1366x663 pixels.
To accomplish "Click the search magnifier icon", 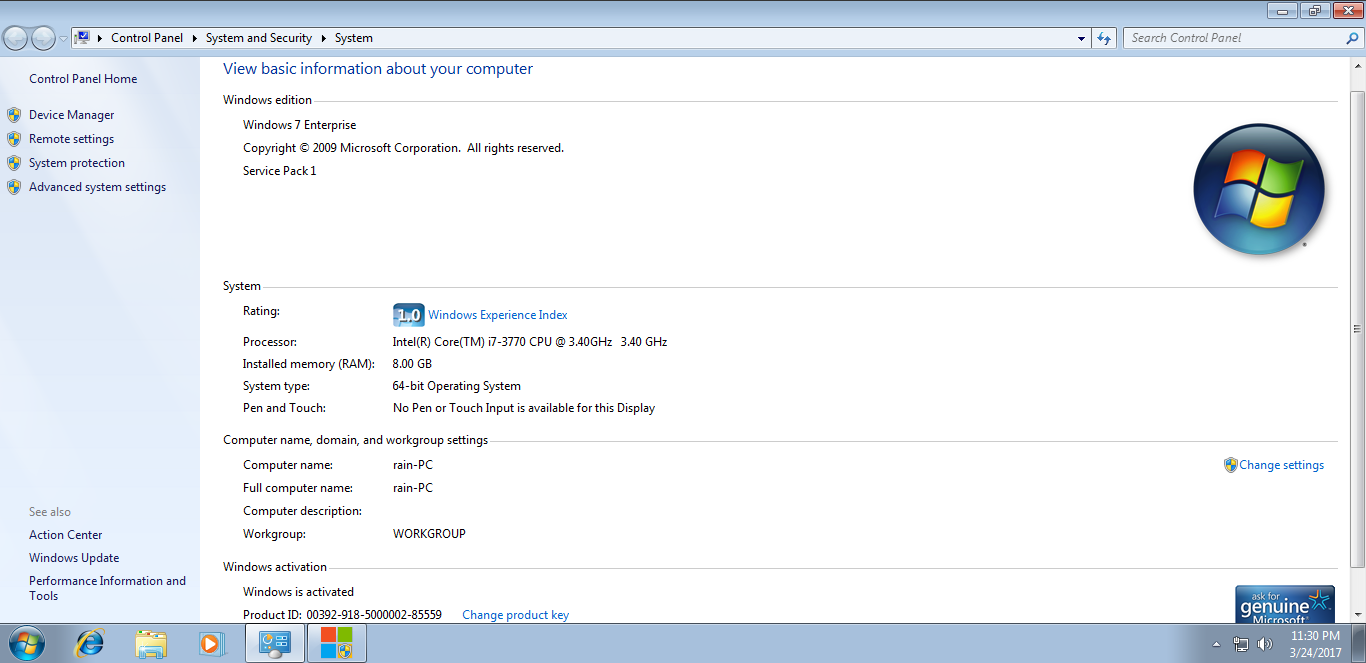I will click(1353, 38).
